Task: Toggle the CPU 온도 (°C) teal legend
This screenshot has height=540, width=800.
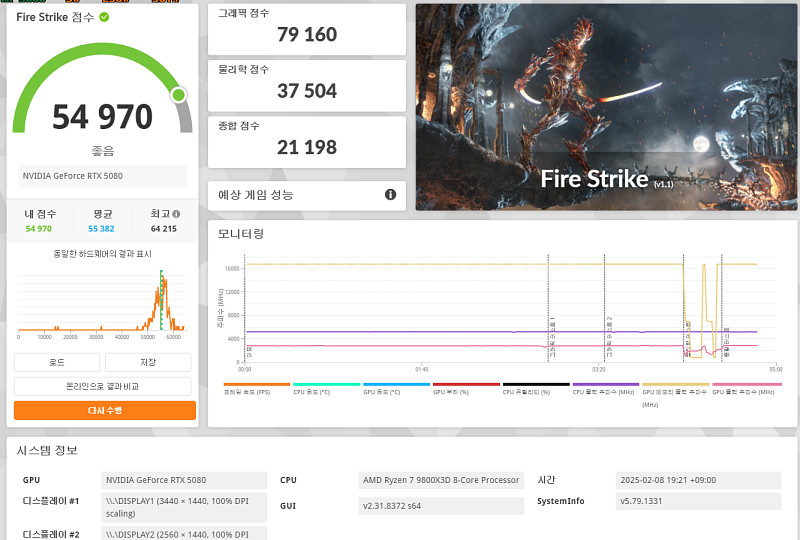Action: 326,390
